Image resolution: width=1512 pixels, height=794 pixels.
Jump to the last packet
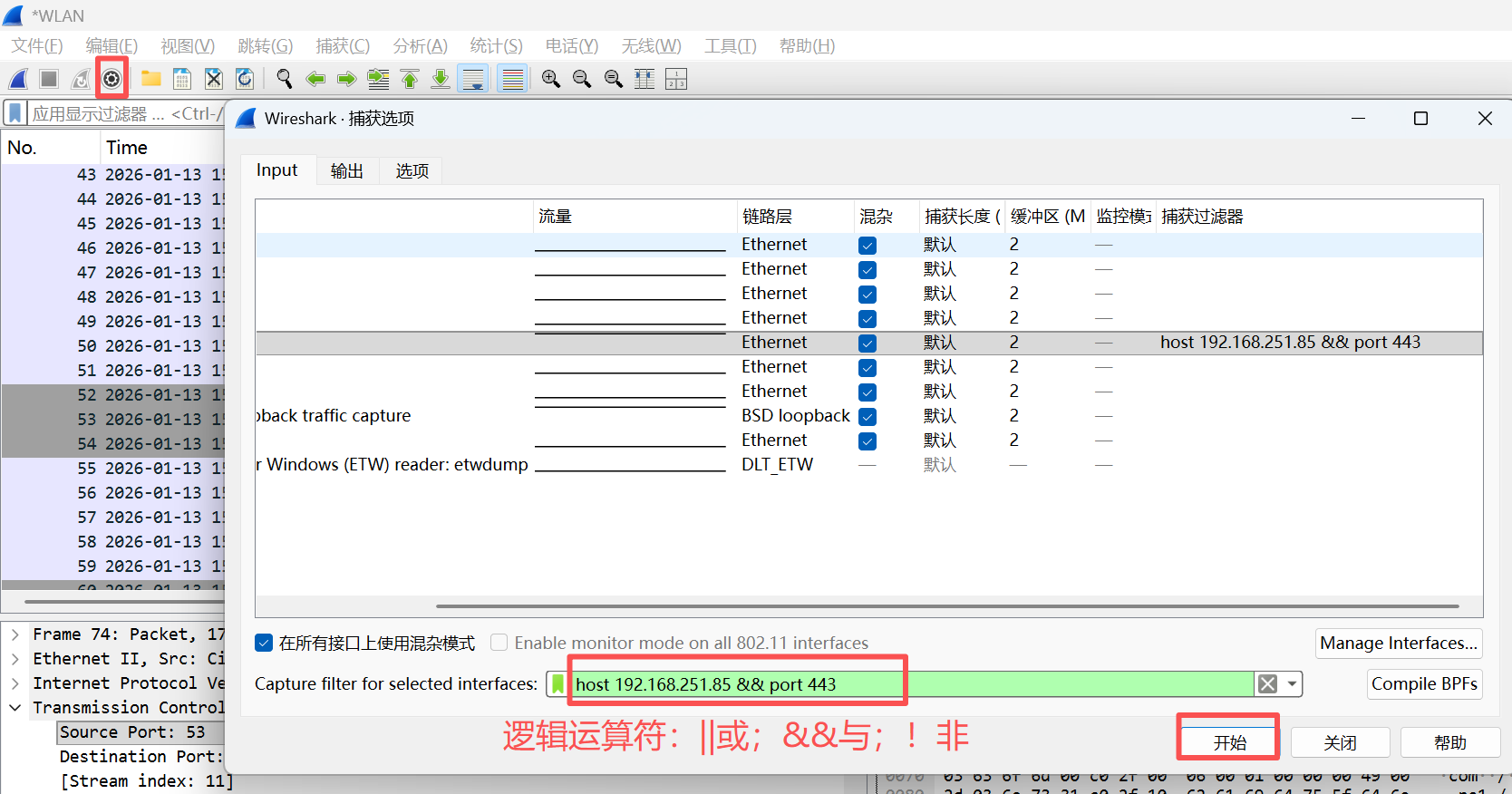(441, 79)
